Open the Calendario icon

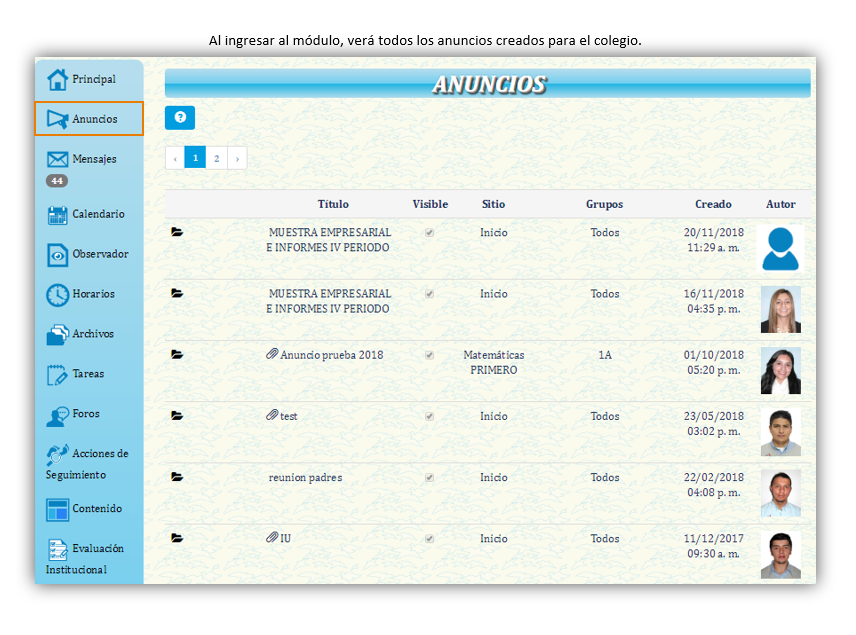click(x=57, y=215)
